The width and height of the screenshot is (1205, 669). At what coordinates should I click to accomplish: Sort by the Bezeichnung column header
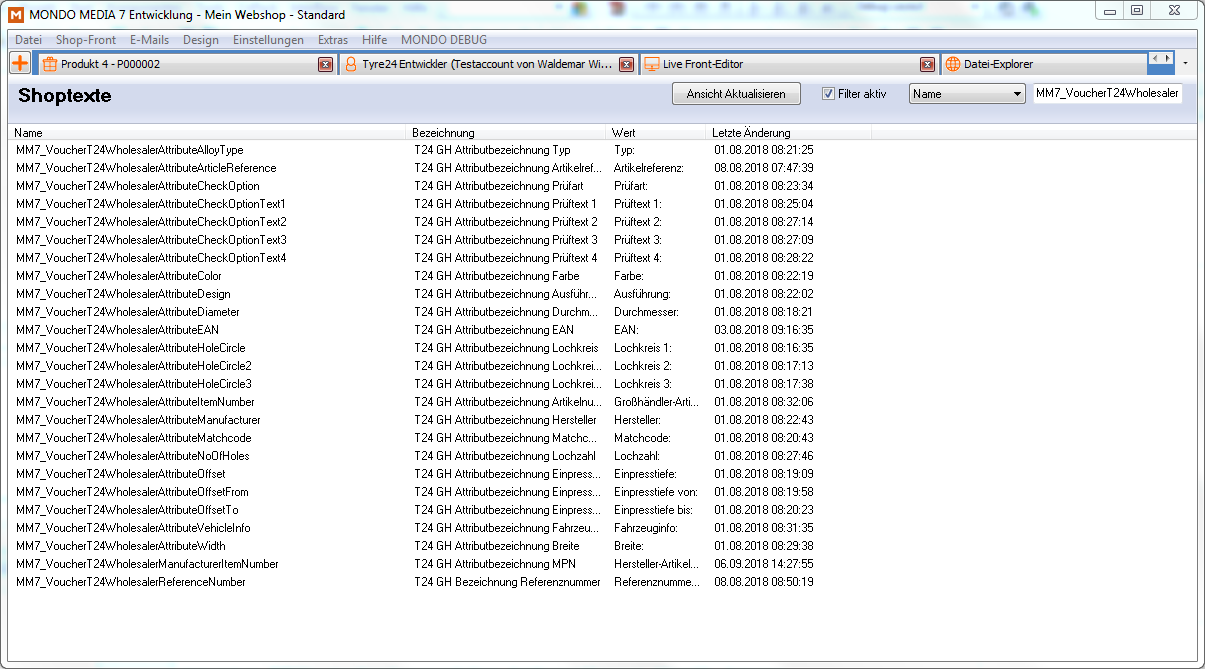pos(443,133)
